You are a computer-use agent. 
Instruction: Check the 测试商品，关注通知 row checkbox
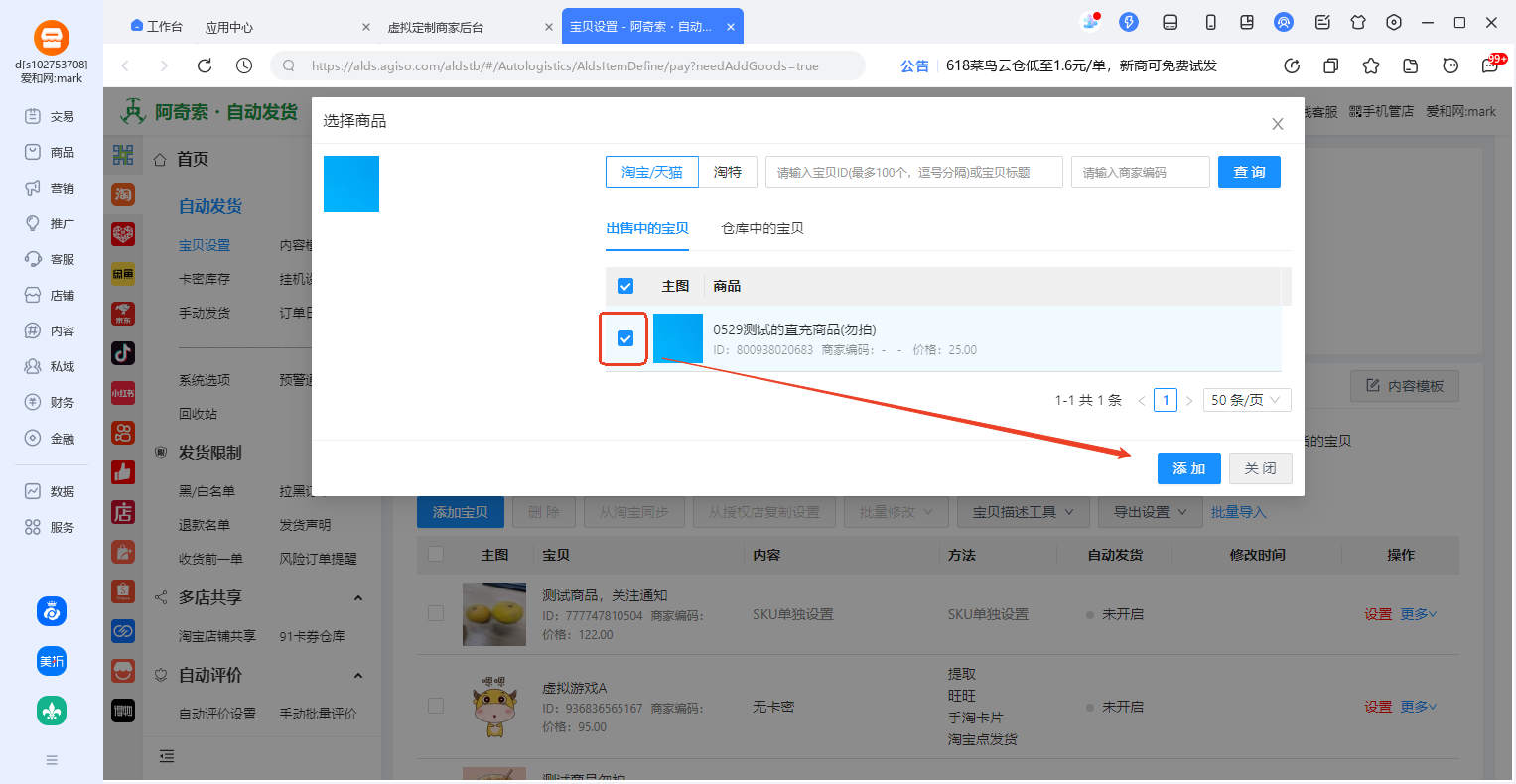[x=436, y=614]
